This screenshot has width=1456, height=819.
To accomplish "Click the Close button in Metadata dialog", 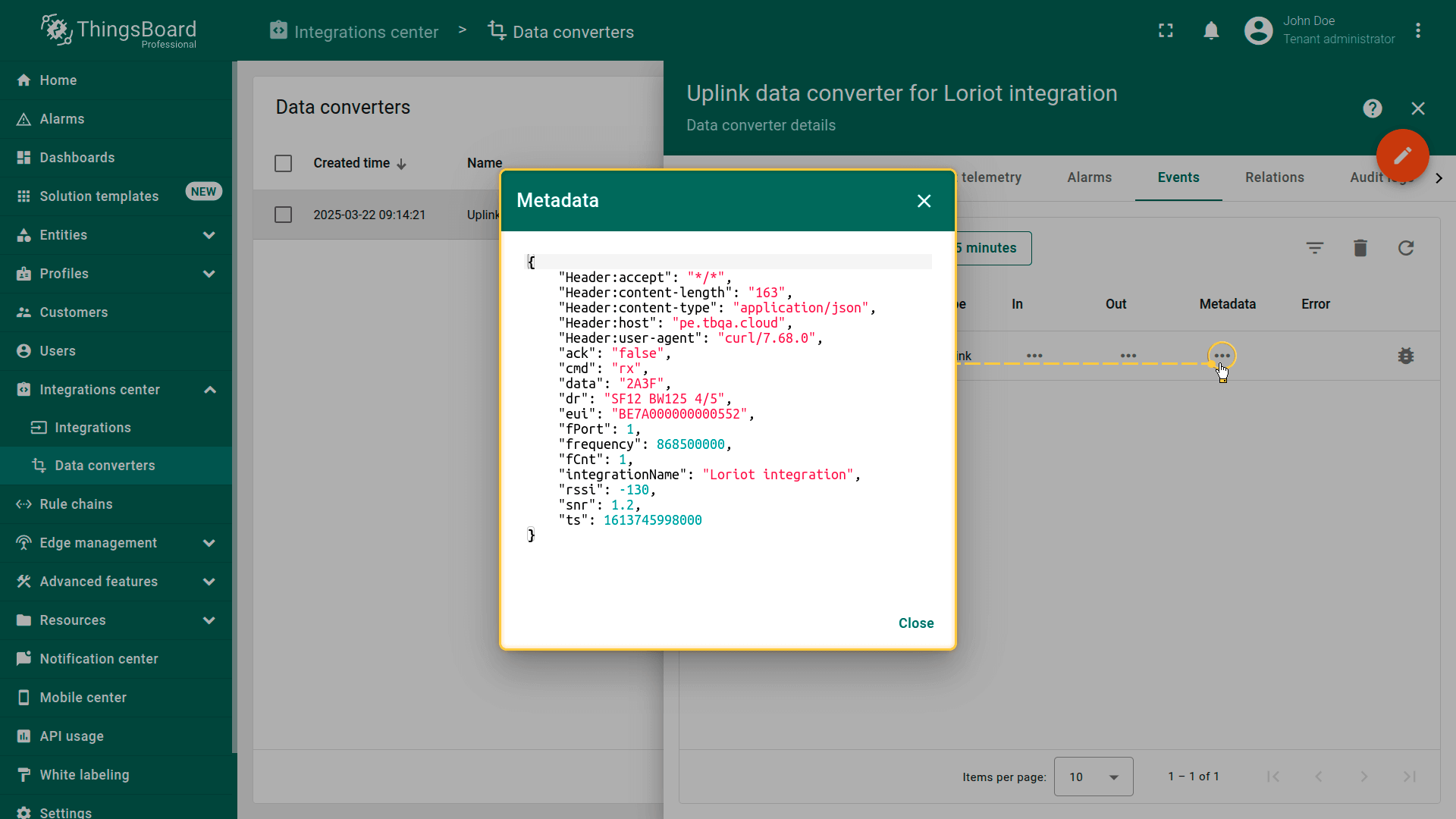I will point(915,623).
